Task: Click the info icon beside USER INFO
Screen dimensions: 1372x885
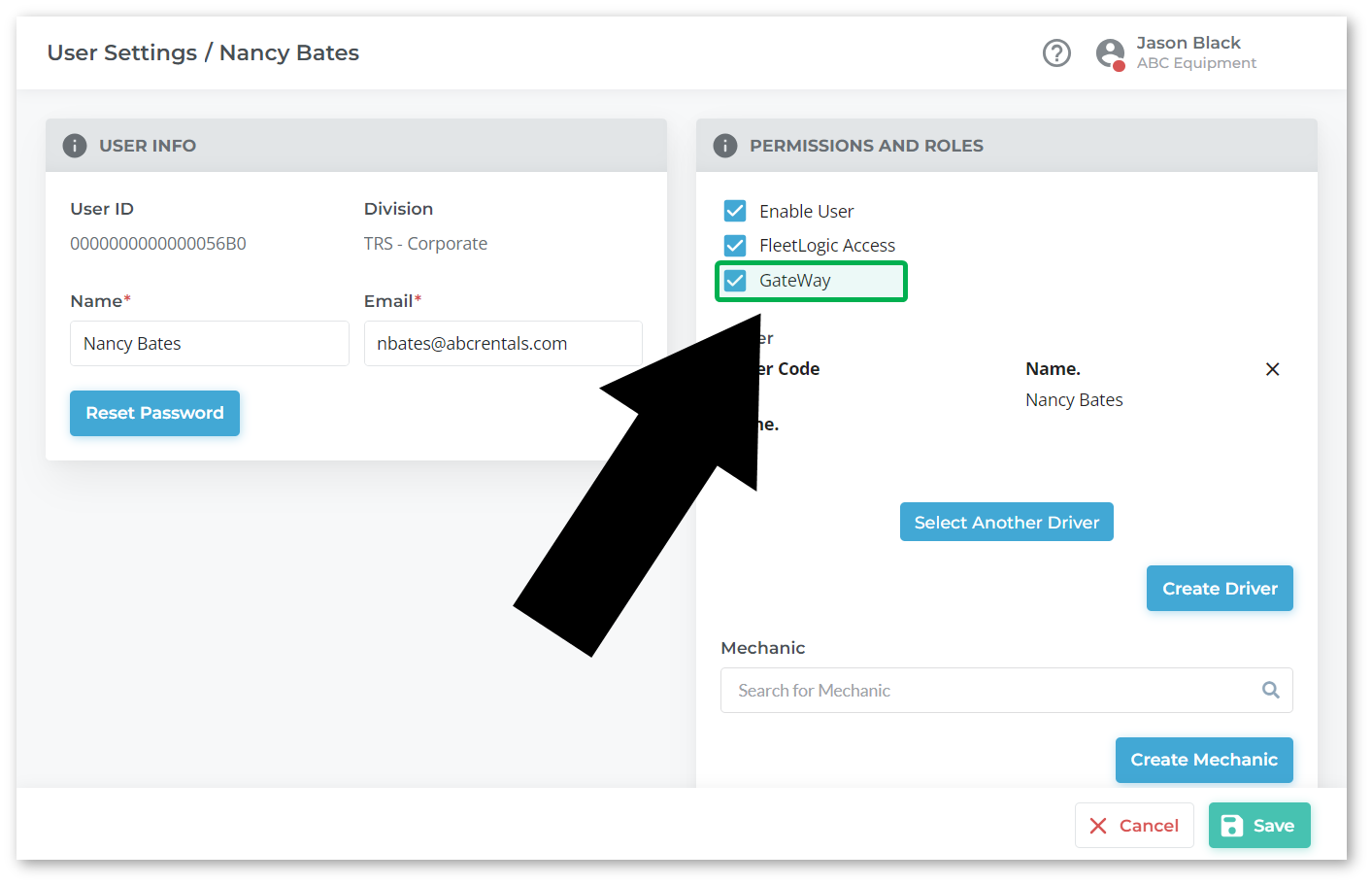Action: pyautogui.click(x=75, y=146)
